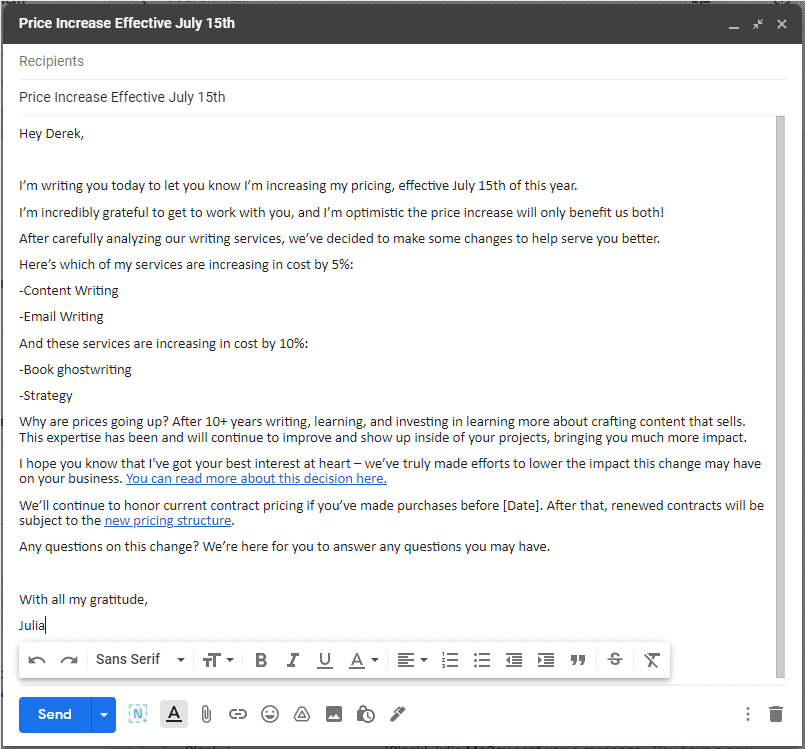Screen dimensions: 805x749
Task: Click the subject line field
Action: coord(402,97)
